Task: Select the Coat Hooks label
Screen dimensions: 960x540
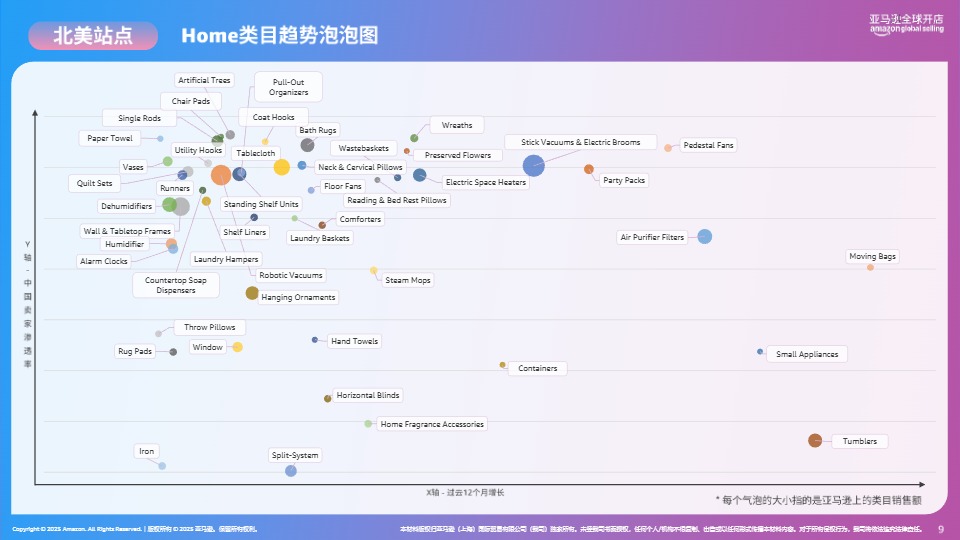Action: 273,117
